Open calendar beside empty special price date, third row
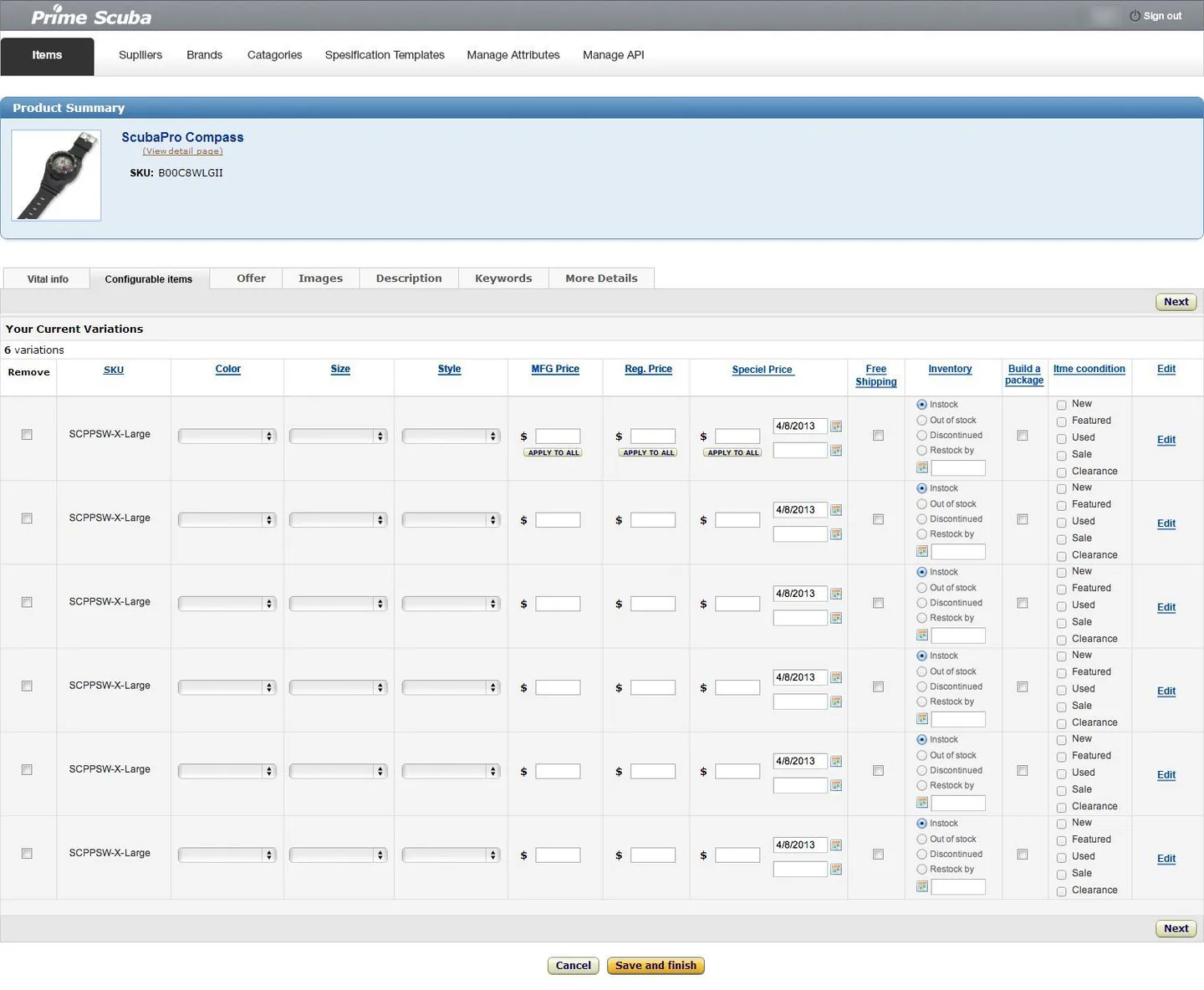The image size is (1204, 990). [x=836, y=618]
